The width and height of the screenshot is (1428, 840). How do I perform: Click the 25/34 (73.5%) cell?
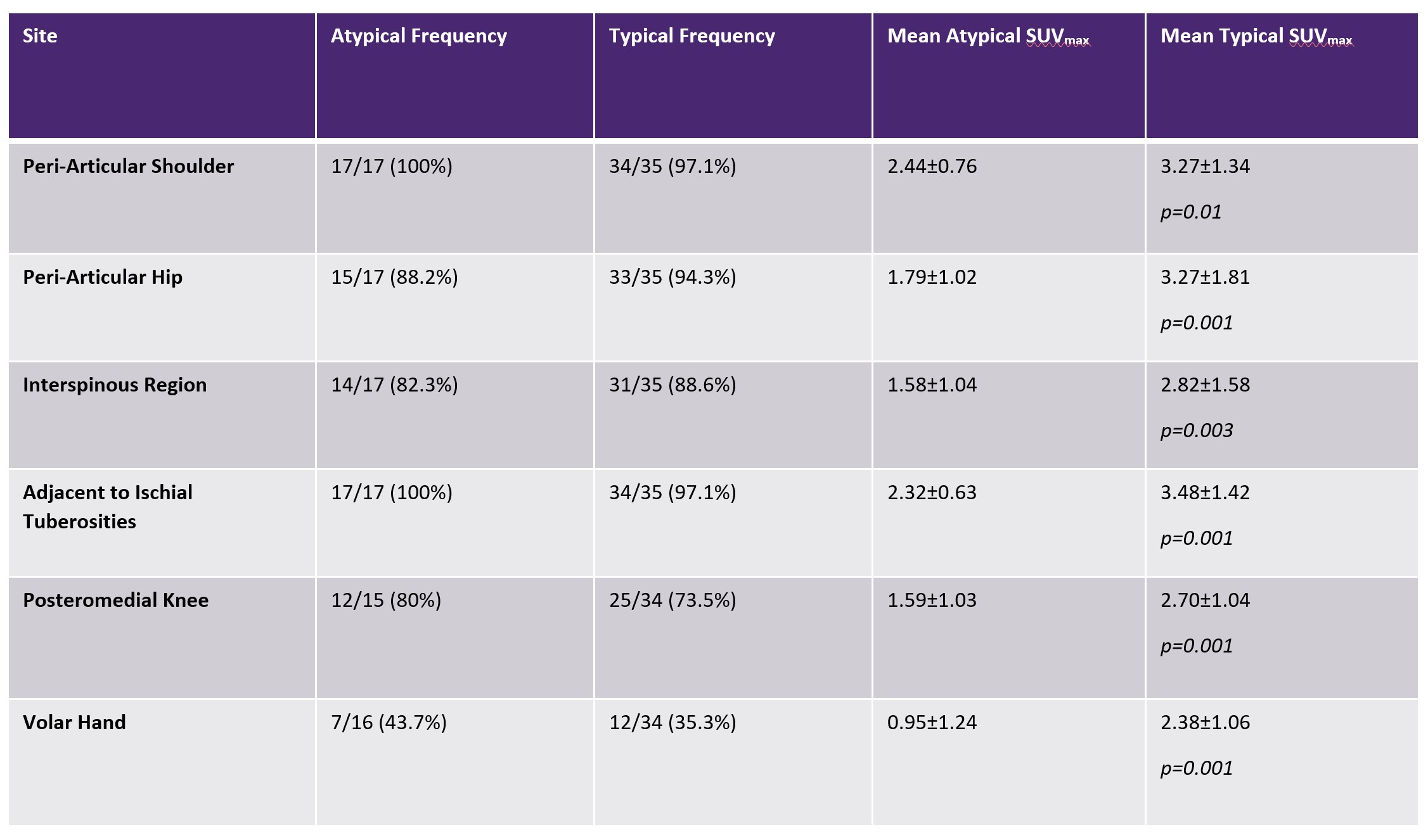click(672, 600)
